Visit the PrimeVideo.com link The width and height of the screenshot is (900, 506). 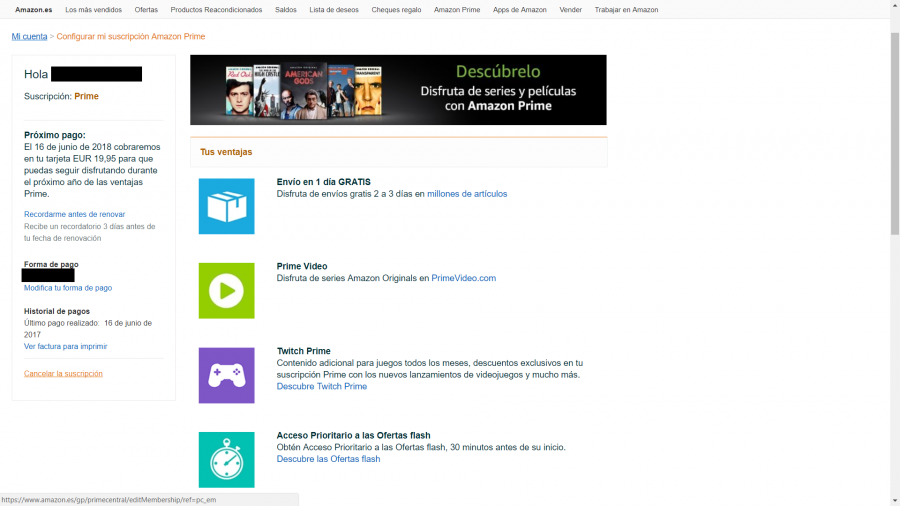click(x=463, y=278)
